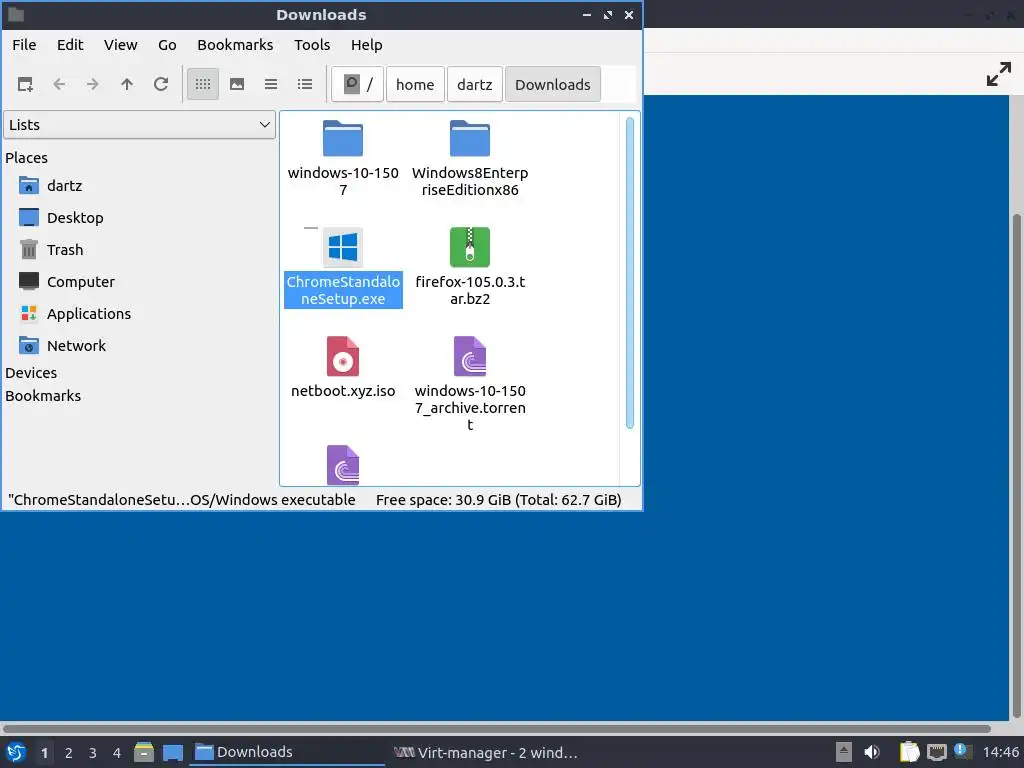1024x768 pixels.
Task: Open the Tools menu
Action: [312, 45]
